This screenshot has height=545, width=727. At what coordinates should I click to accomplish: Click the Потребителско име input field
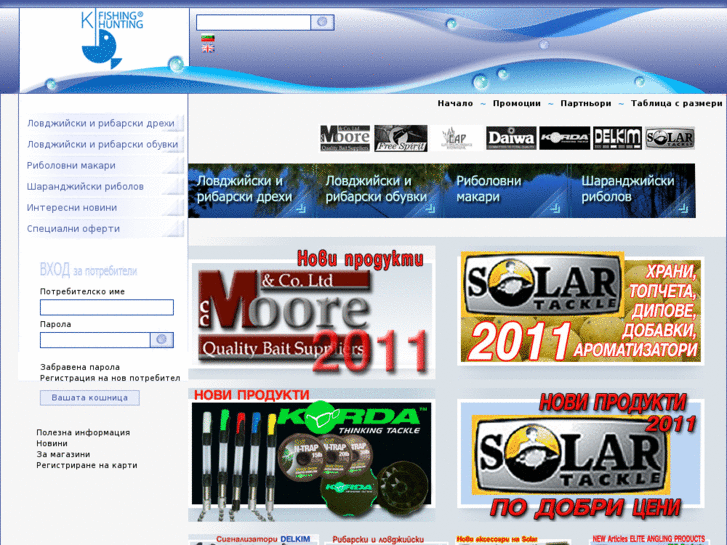107,307
